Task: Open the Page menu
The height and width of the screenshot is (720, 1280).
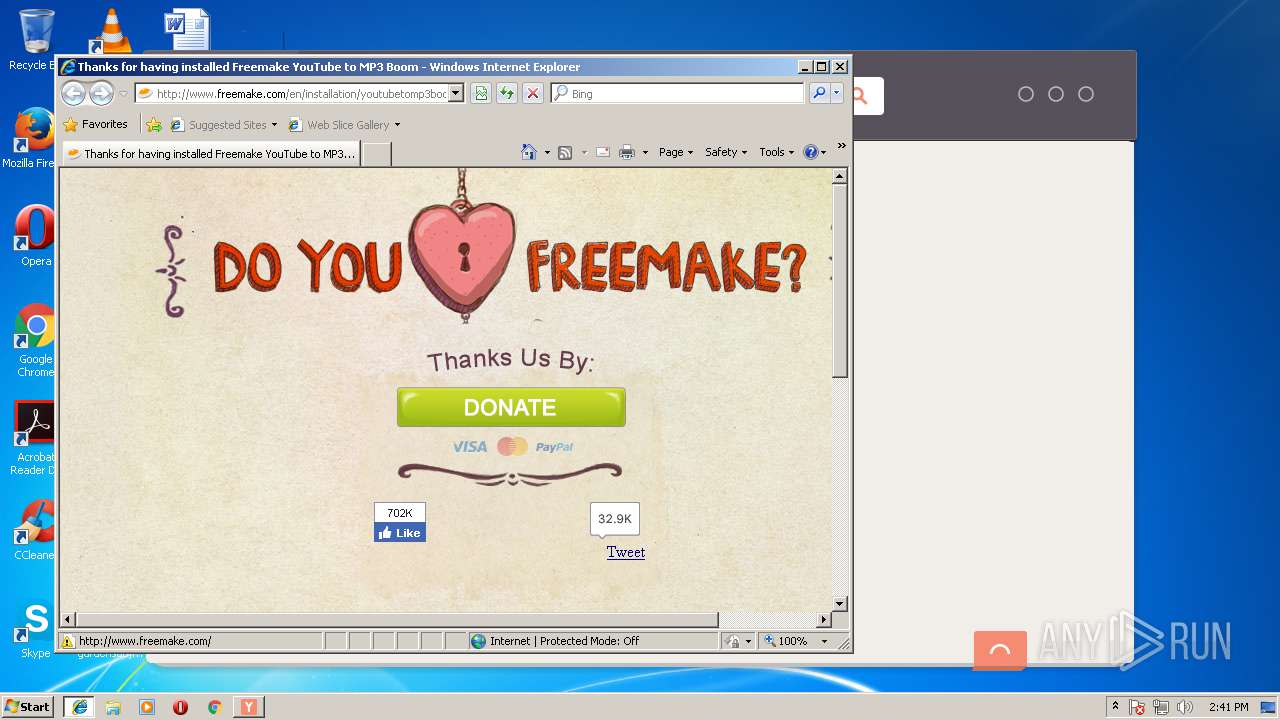Action: [x=676, y=152]
